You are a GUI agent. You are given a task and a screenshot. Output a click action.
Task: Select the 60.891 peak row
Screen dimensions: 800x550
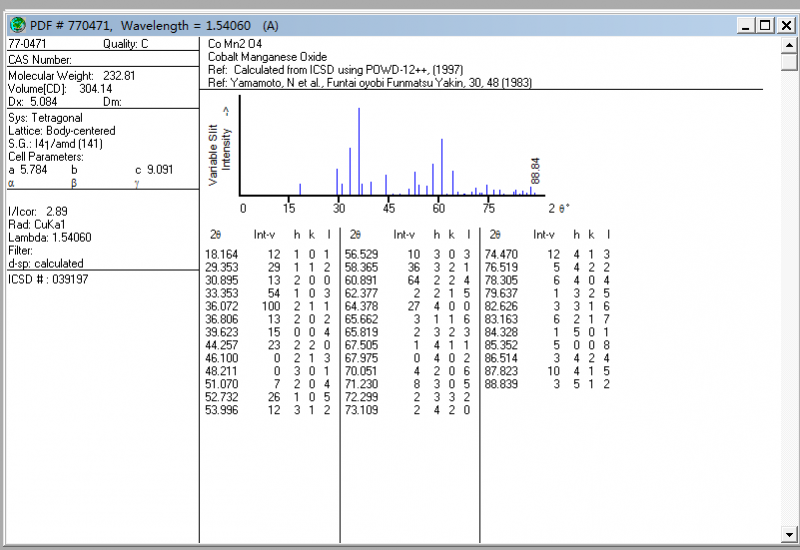(x=408, y=280)
